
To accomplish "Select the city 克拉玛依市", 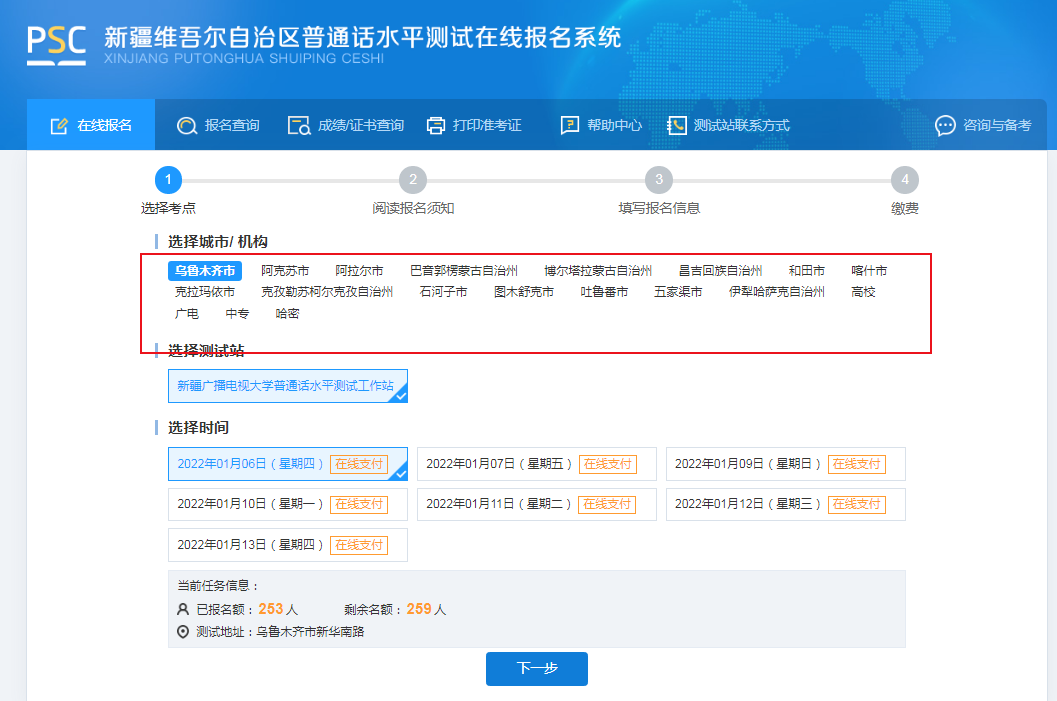I will pos(205,292).
